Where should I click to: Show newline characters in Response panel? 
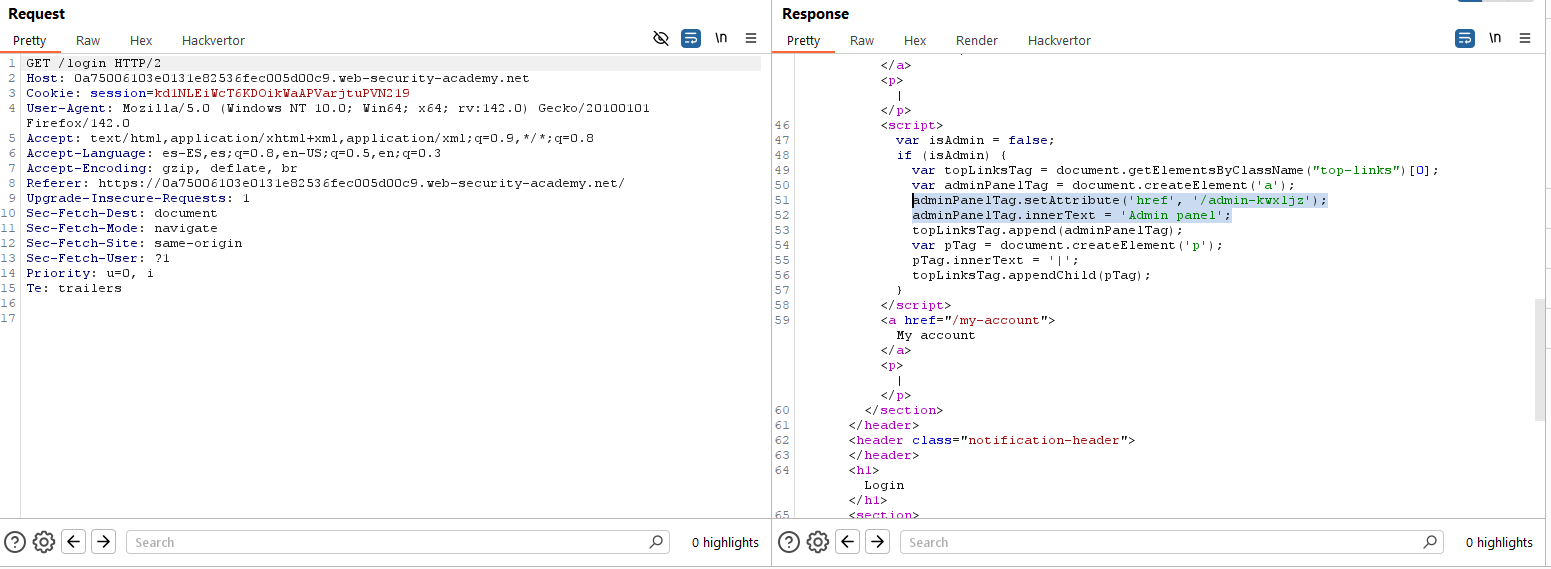click(x=1495, y=39)
